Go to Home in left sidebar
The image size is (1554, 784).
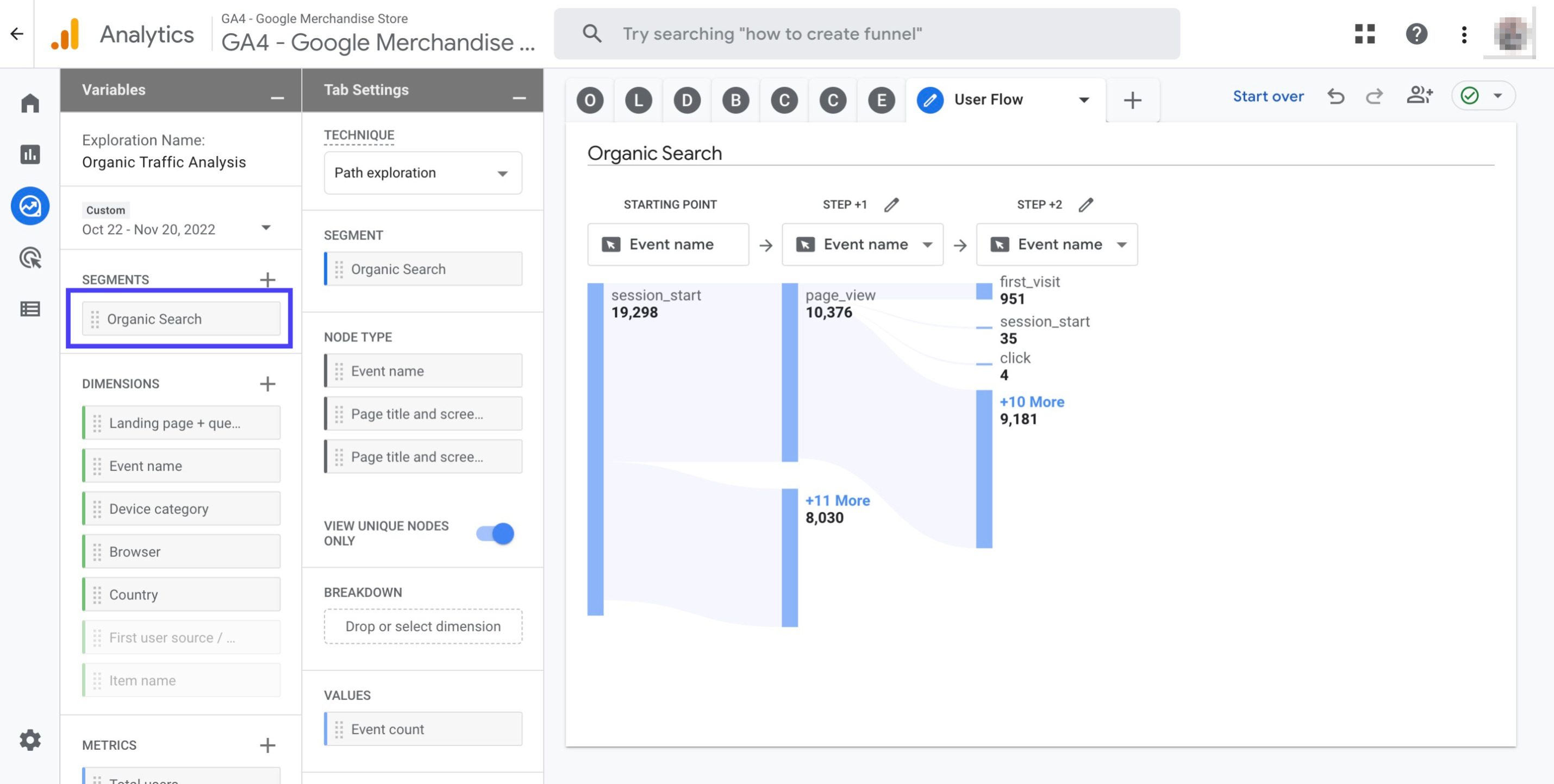tap(30, 103)
